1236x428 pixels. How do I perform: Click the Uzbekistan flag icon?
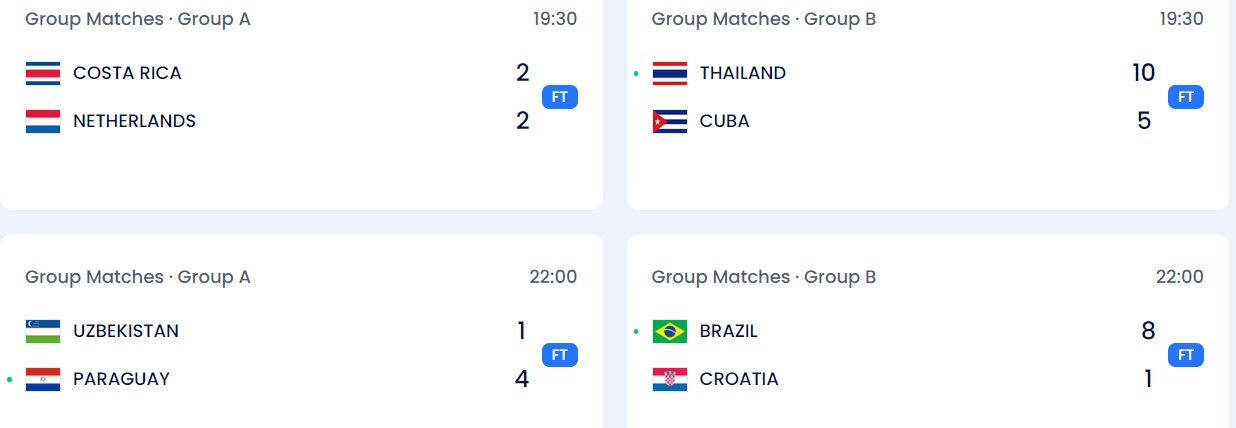(x=43, y=331)
